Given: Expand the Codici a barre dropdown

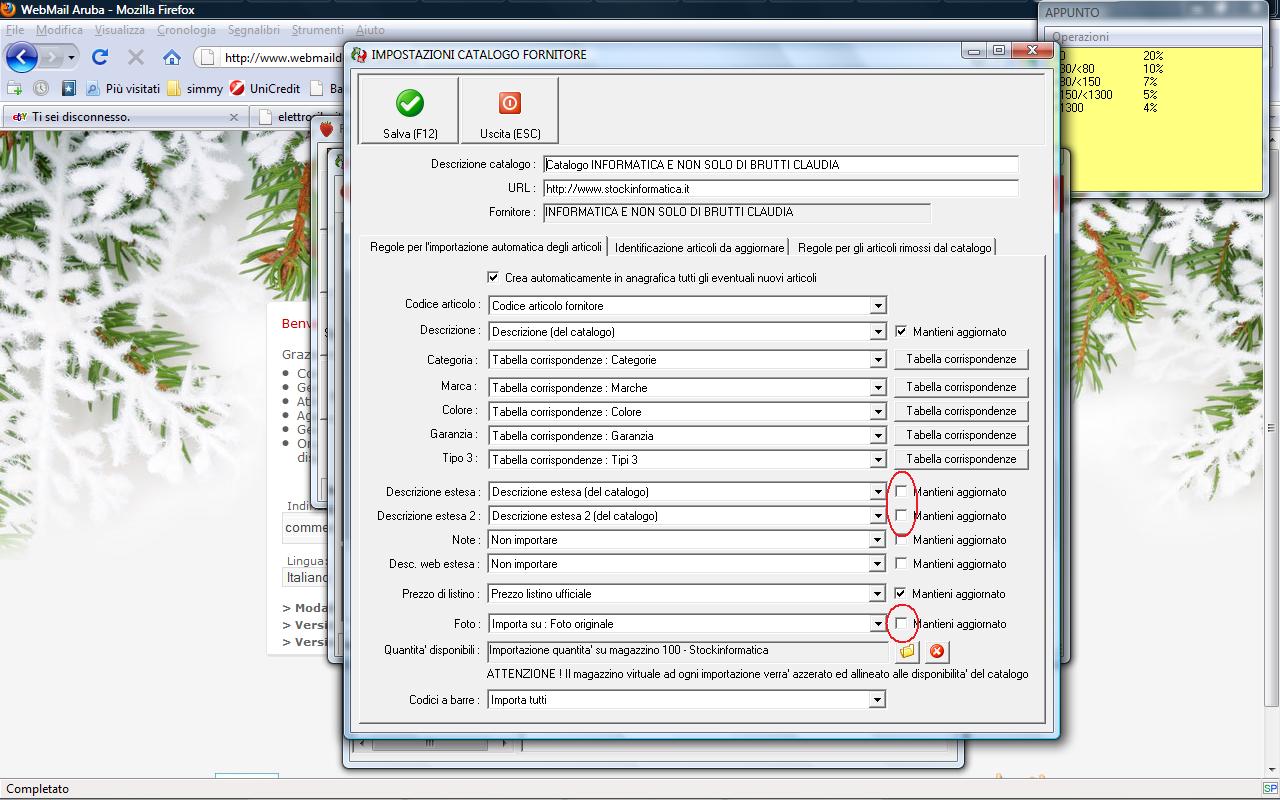Looking at the screenshot, I should (877, 700).
